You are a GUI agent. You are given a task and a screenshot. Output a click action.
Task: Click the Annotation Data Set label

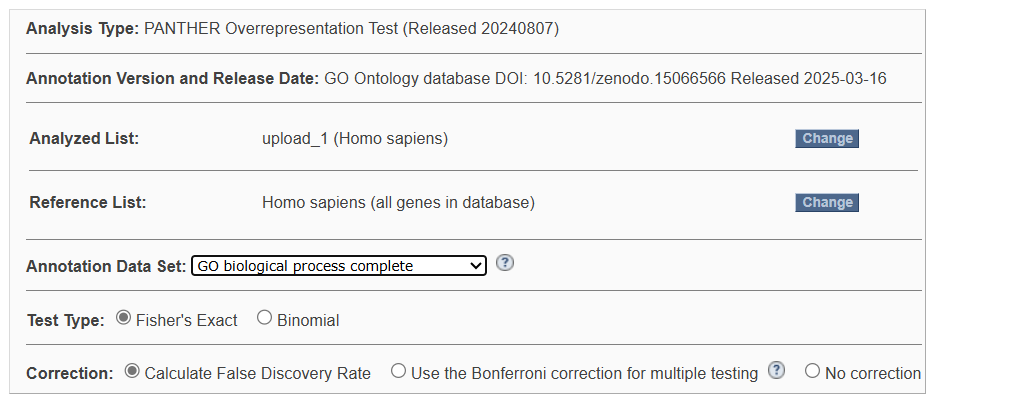click(x=106, y=266)
